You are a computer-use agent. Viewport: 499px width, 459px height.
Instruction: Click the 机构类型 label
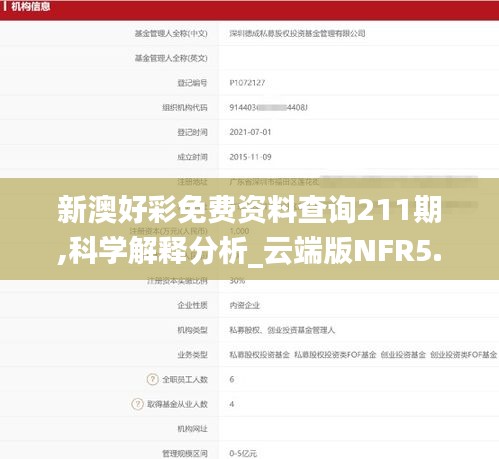click(x=192, y=330)
